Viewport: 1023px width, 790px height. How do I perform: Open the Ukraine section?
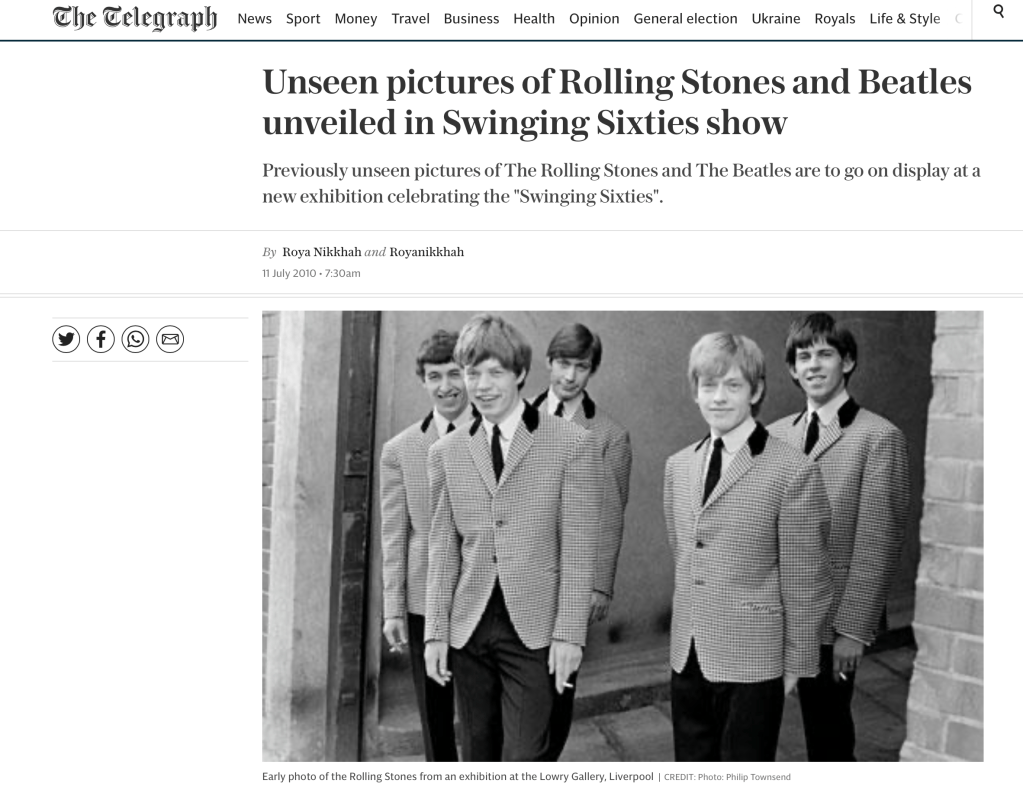tap(776, 19)
